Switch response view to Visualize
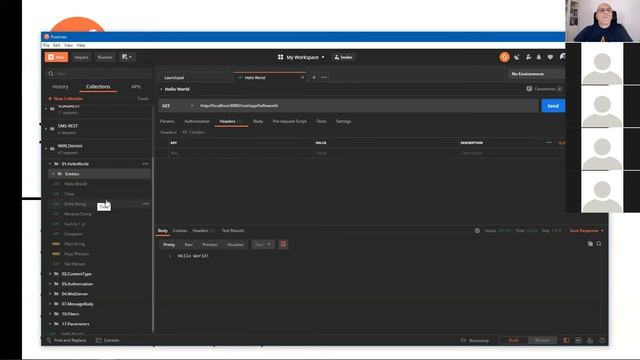Screen dimensions: 640x360 [x=235, y=244]
